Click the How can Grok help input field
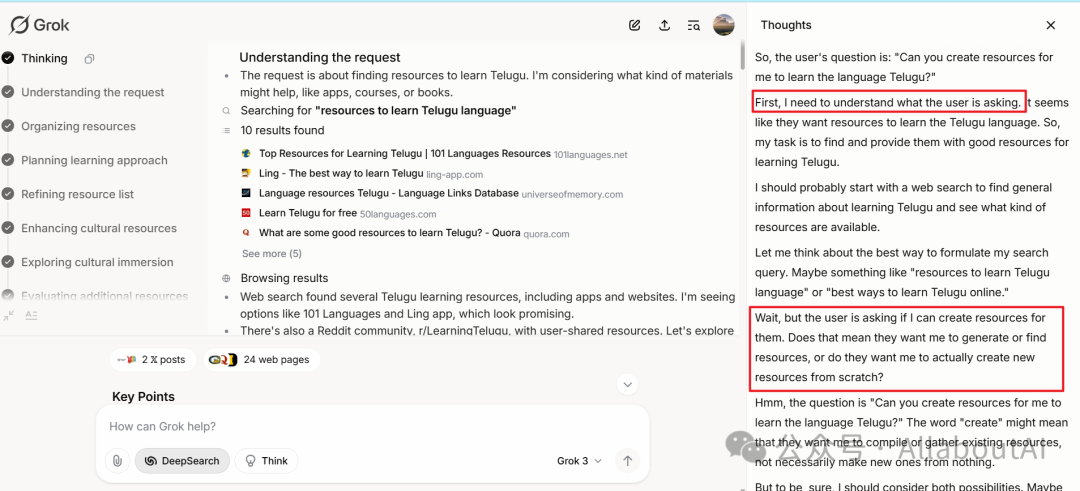The width and height of the screenshot is (1080, 491). pyautogui.click(x=370, y=427)
